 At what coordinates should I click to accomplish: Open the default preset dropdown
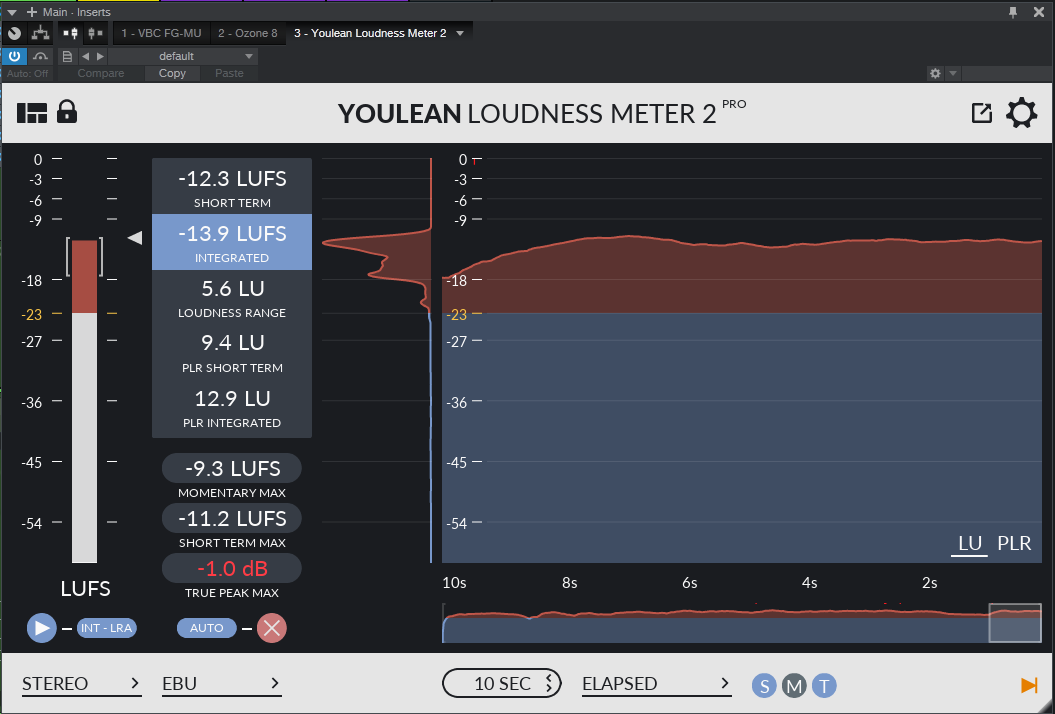click(182, 56)
